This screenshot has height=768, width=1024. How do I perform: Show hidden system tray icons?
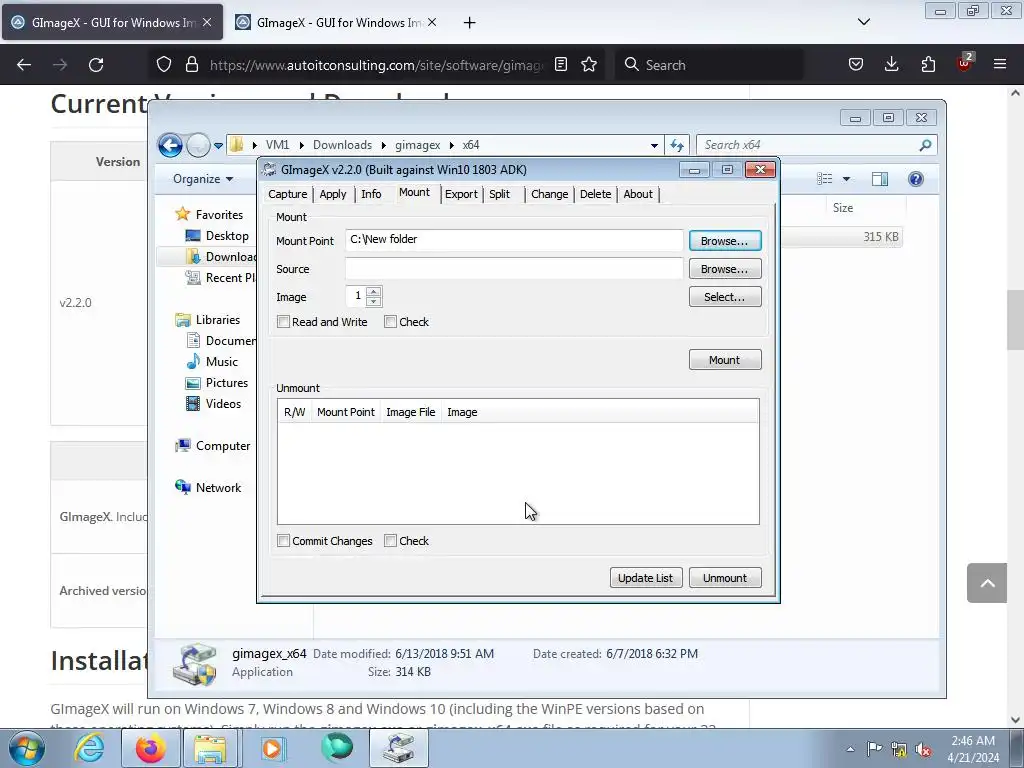[x=850, y=749]
